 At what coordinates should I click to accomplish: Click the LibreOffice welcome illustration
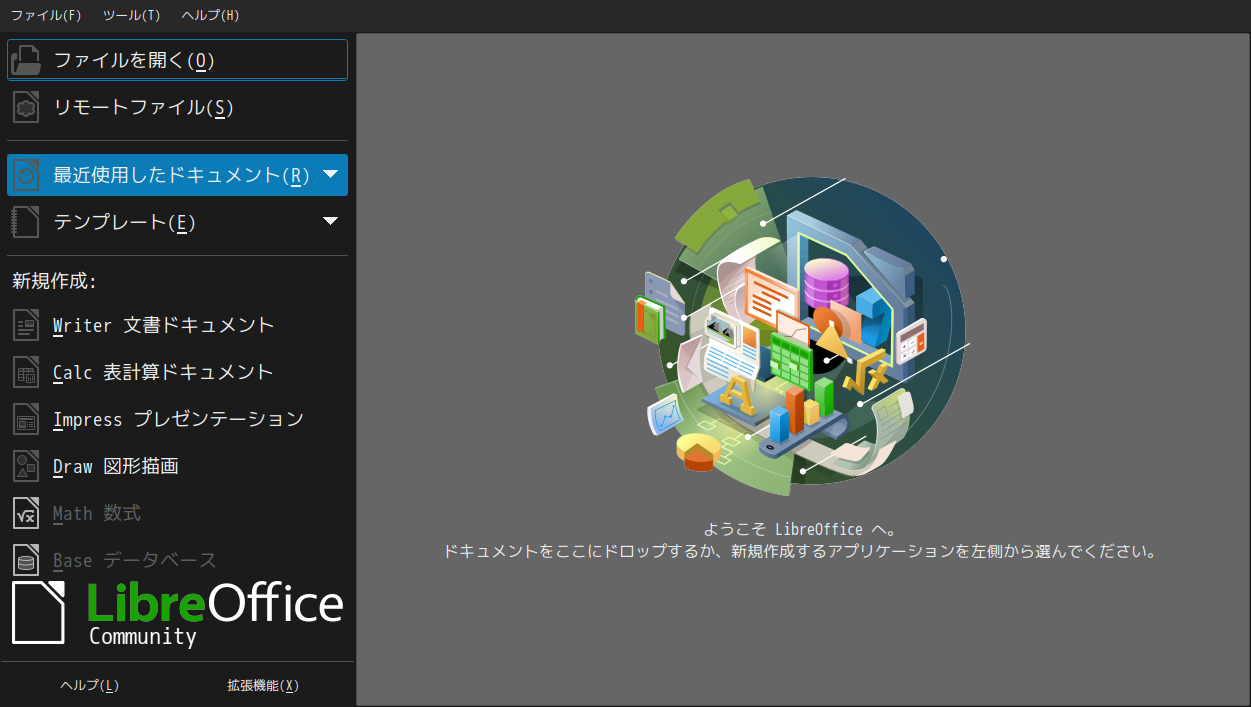pyautogui.click(x=801, y=337)
